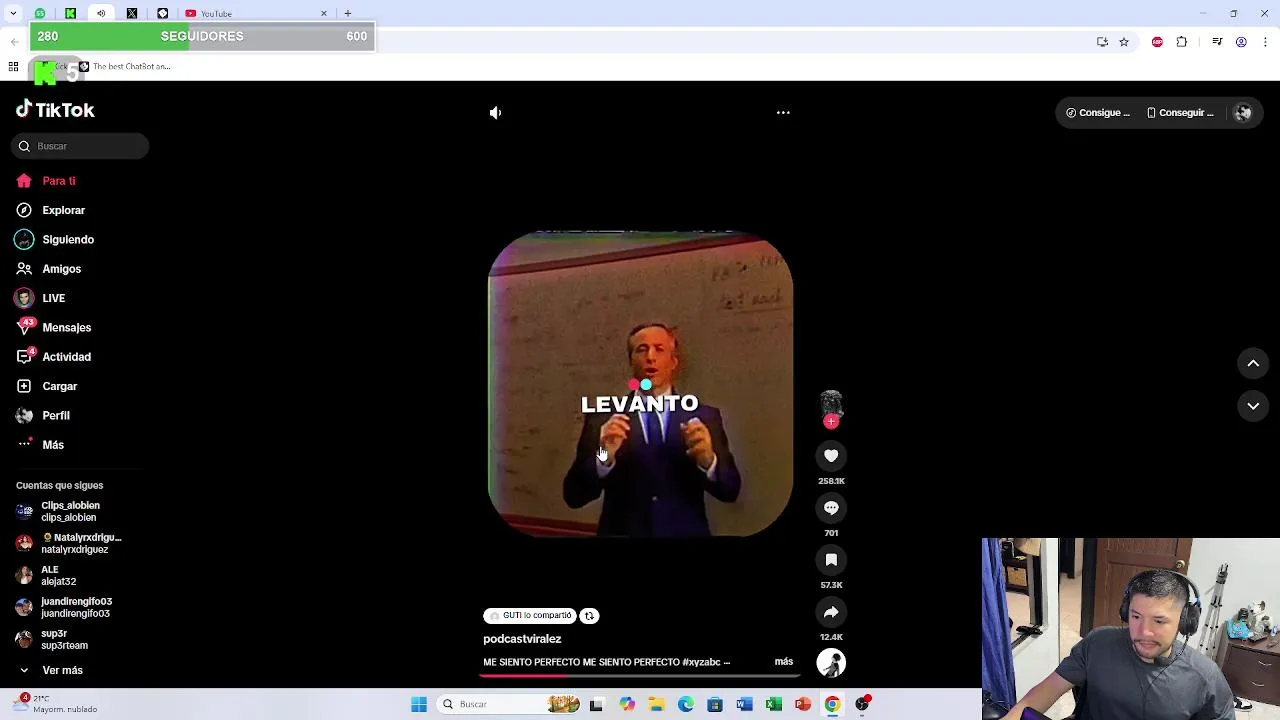Open the Siguiendo feed
Image resolution: width=1280 pixels, height=720 pixels.
55,239
